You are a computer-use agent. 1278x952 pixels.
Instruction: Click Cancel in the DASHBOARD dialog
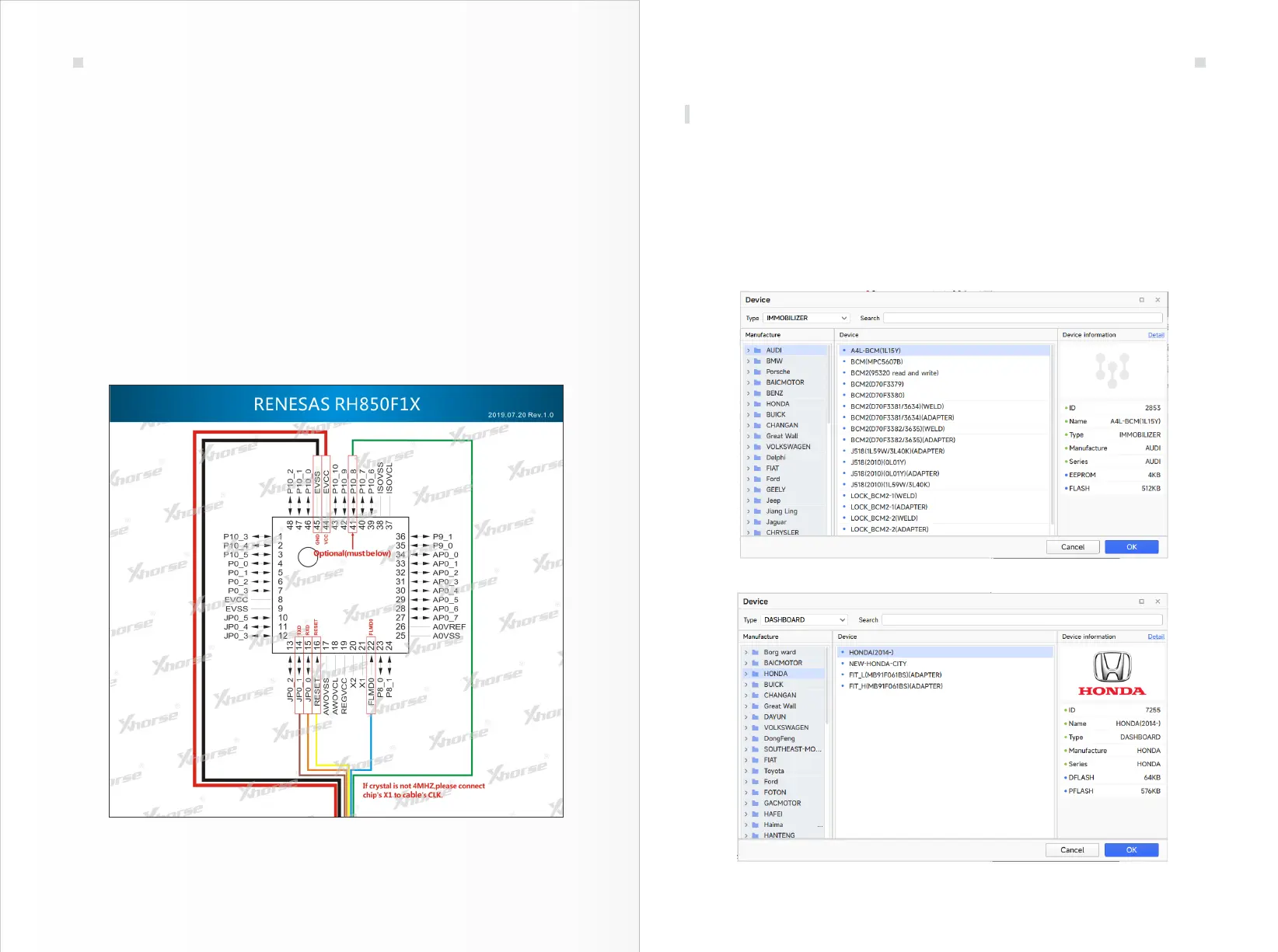point(1072,850)
